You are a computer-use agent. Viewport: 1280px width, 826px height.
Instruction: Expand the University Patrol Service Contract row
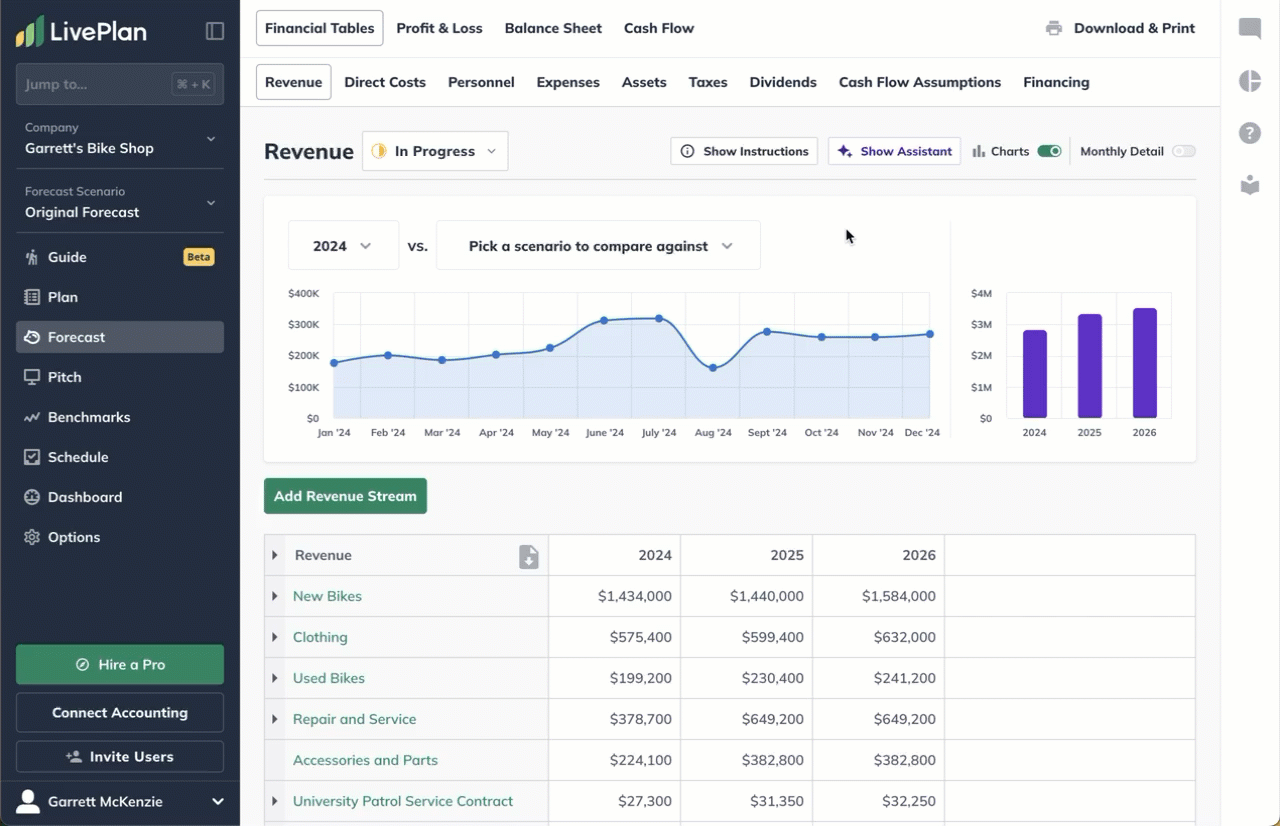click(x=274, y=801)
